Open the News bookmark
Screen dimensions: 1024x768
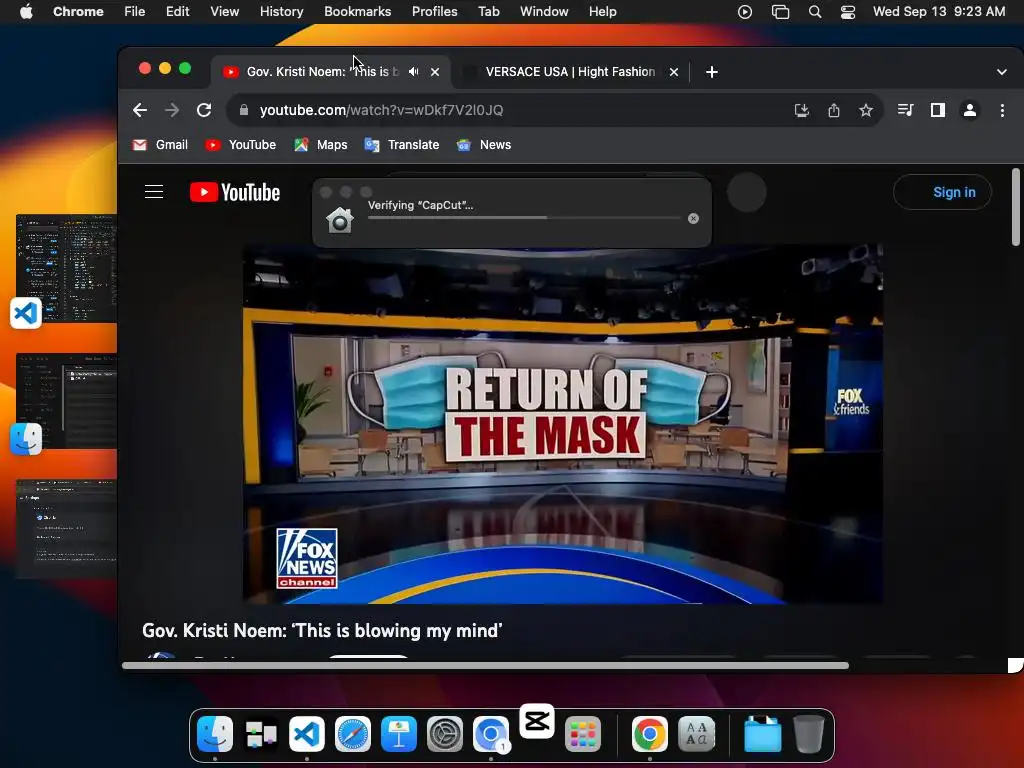click(484, 145)
